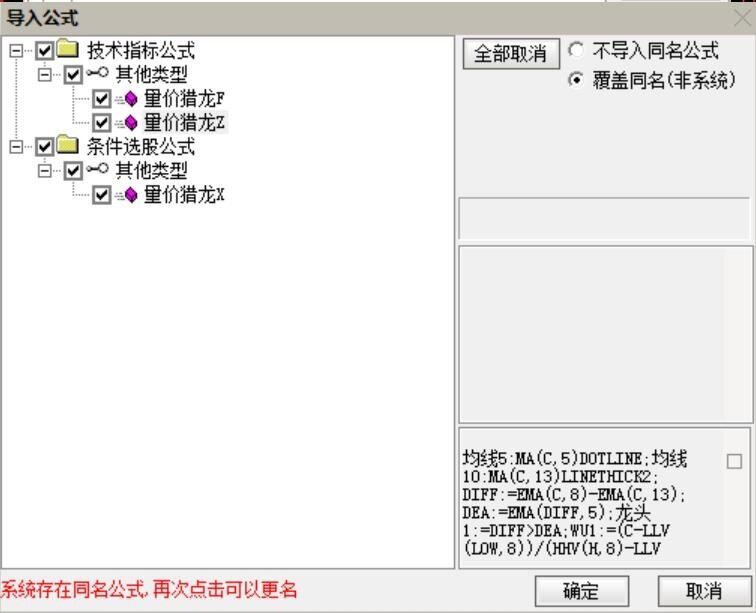Click the 全部取消 button
Screen dimensions: 756x613
click(511, 53)
